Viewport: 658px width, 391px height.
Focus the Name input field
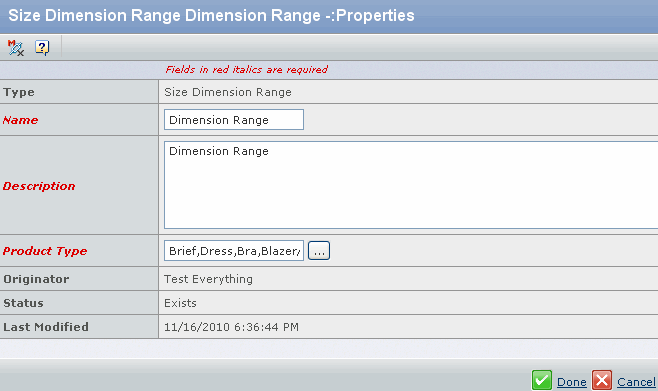(234, 120)
